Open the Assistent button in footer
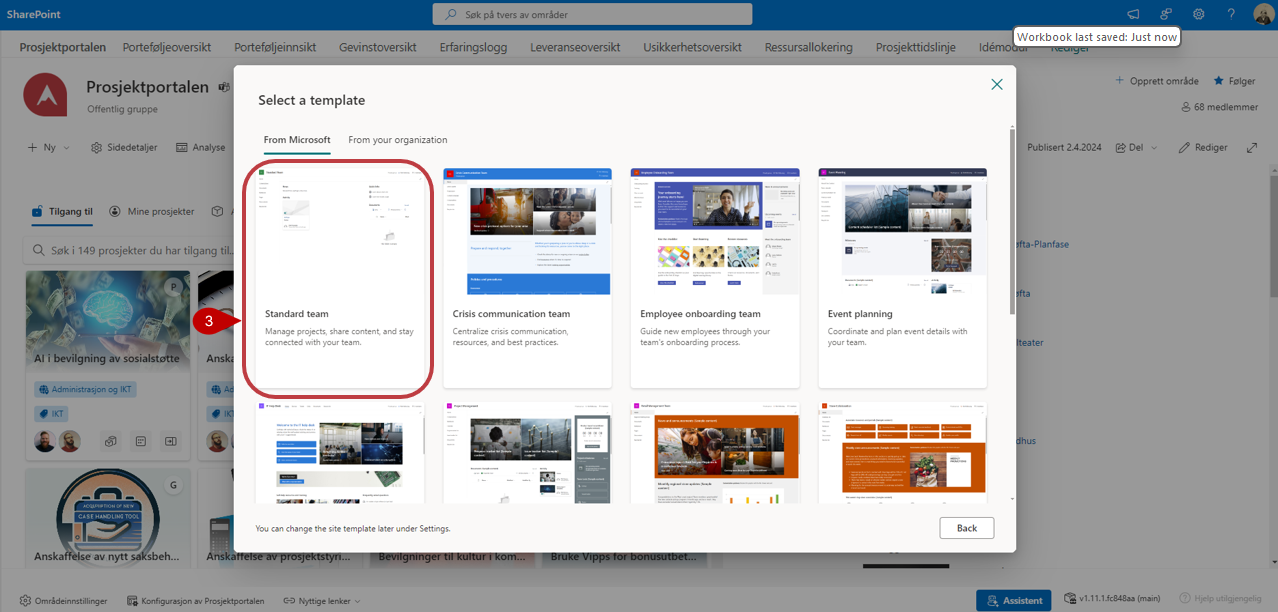 coord(1014,601)
